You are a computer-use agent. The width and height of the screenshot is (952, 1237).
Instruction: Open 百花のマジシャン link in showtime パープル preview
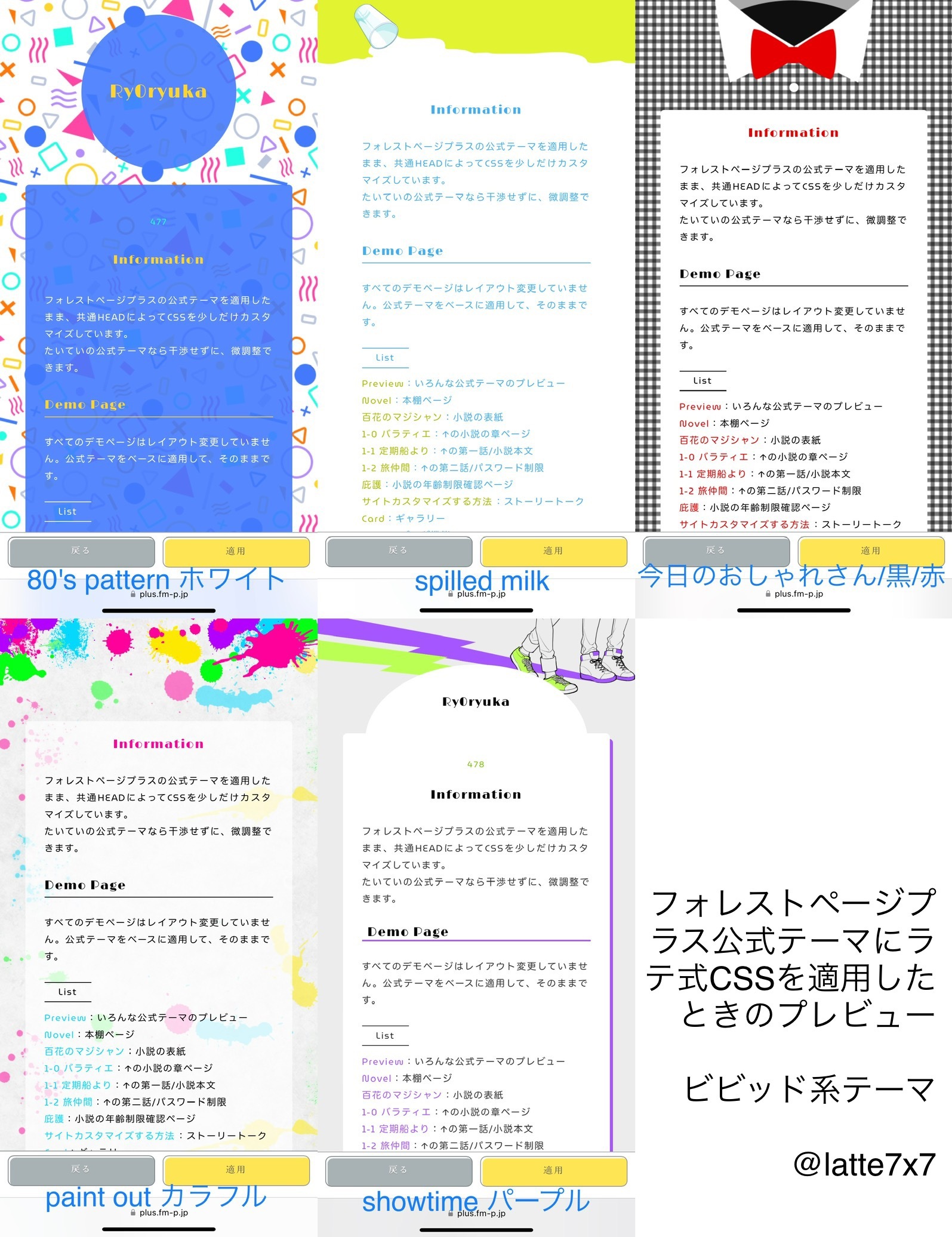click(x=402, y=1096)
